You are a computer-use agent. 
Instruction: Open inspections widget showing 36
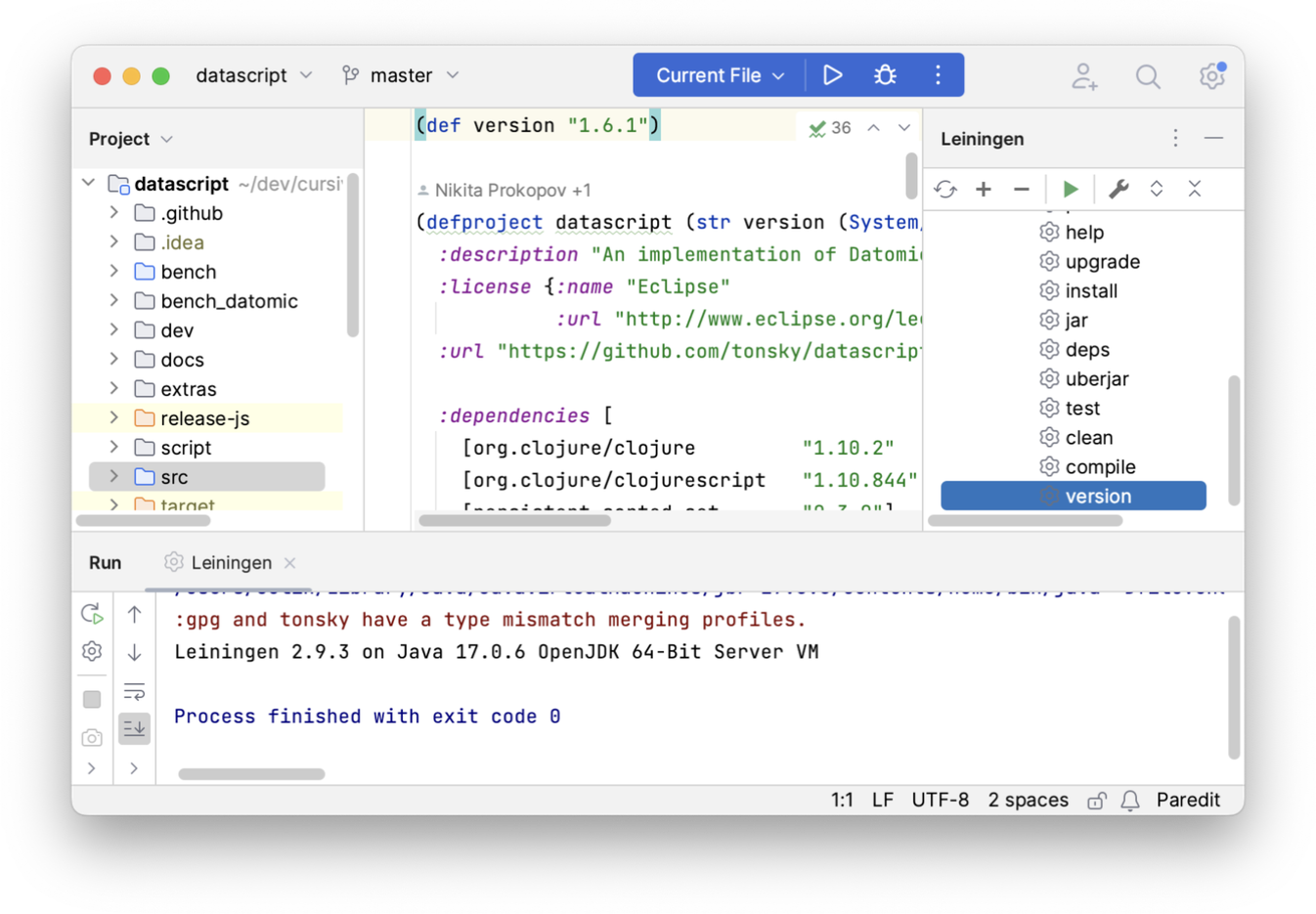pyautogui.click(x=830, y=128)
